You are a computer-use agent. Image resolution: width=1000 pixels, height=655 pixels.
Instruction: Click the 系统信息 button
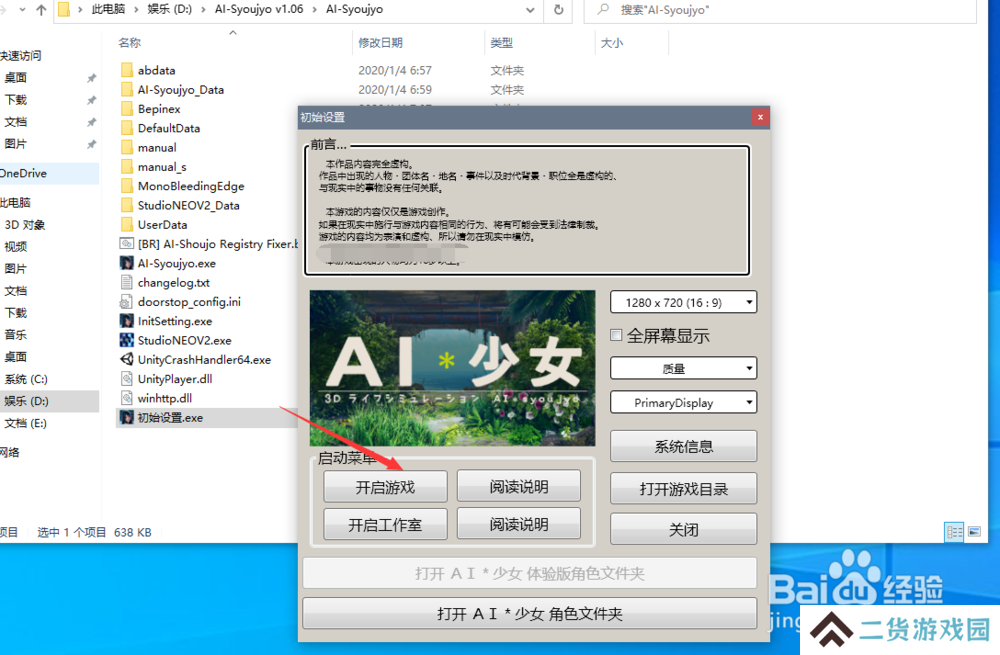[683, 446]
